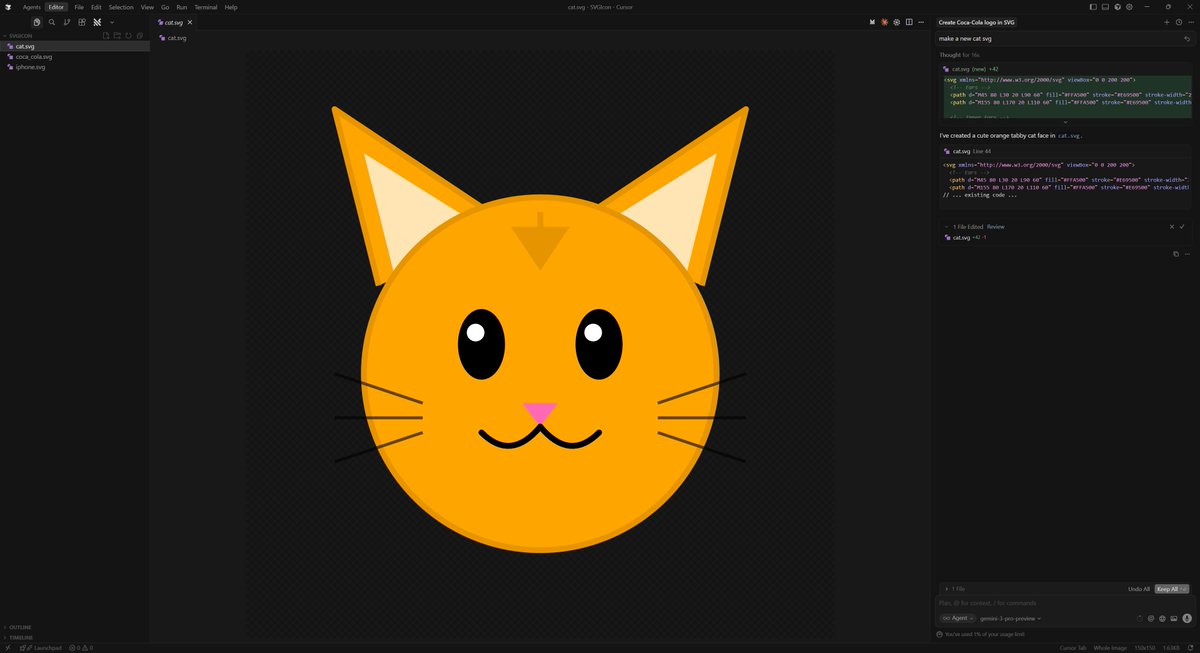Create a new file in the SVGICON explorer
Viewport: 1200px width, 653px height.
[106, 35]
